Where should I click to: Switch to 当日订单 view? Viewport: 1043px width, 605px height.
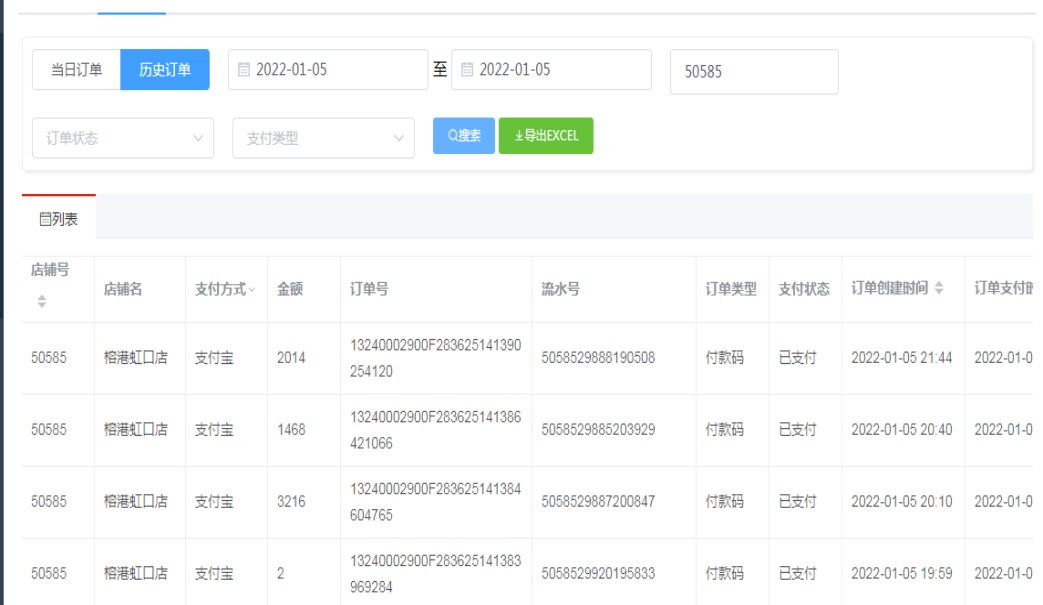click(77, 70)
